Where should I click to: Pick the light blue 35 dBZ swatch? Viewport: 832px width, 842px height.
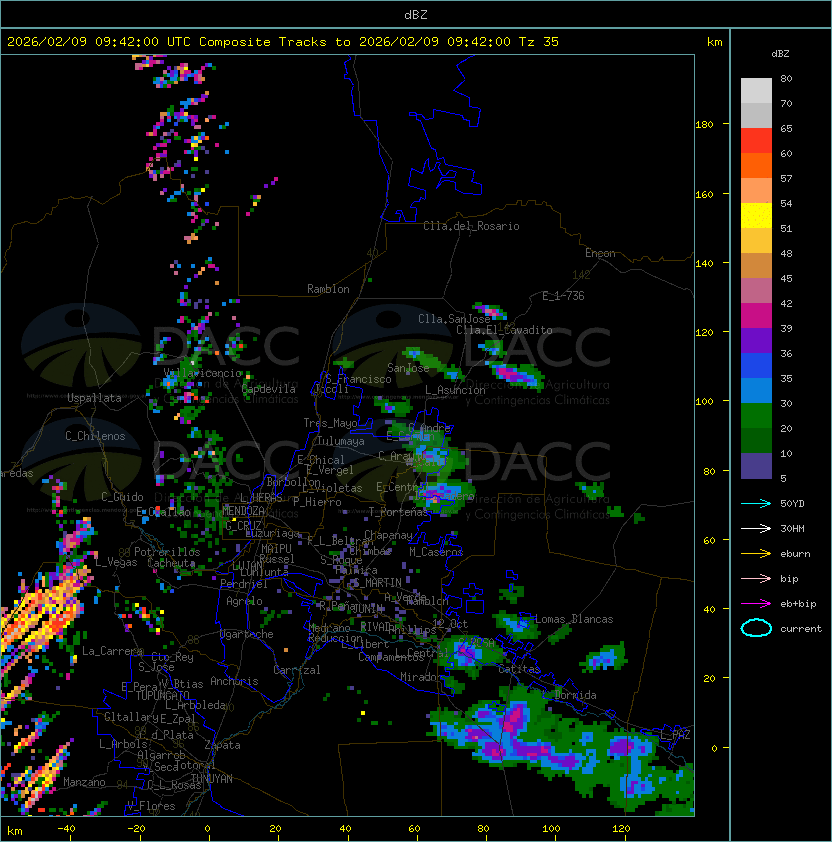[756, 390]
